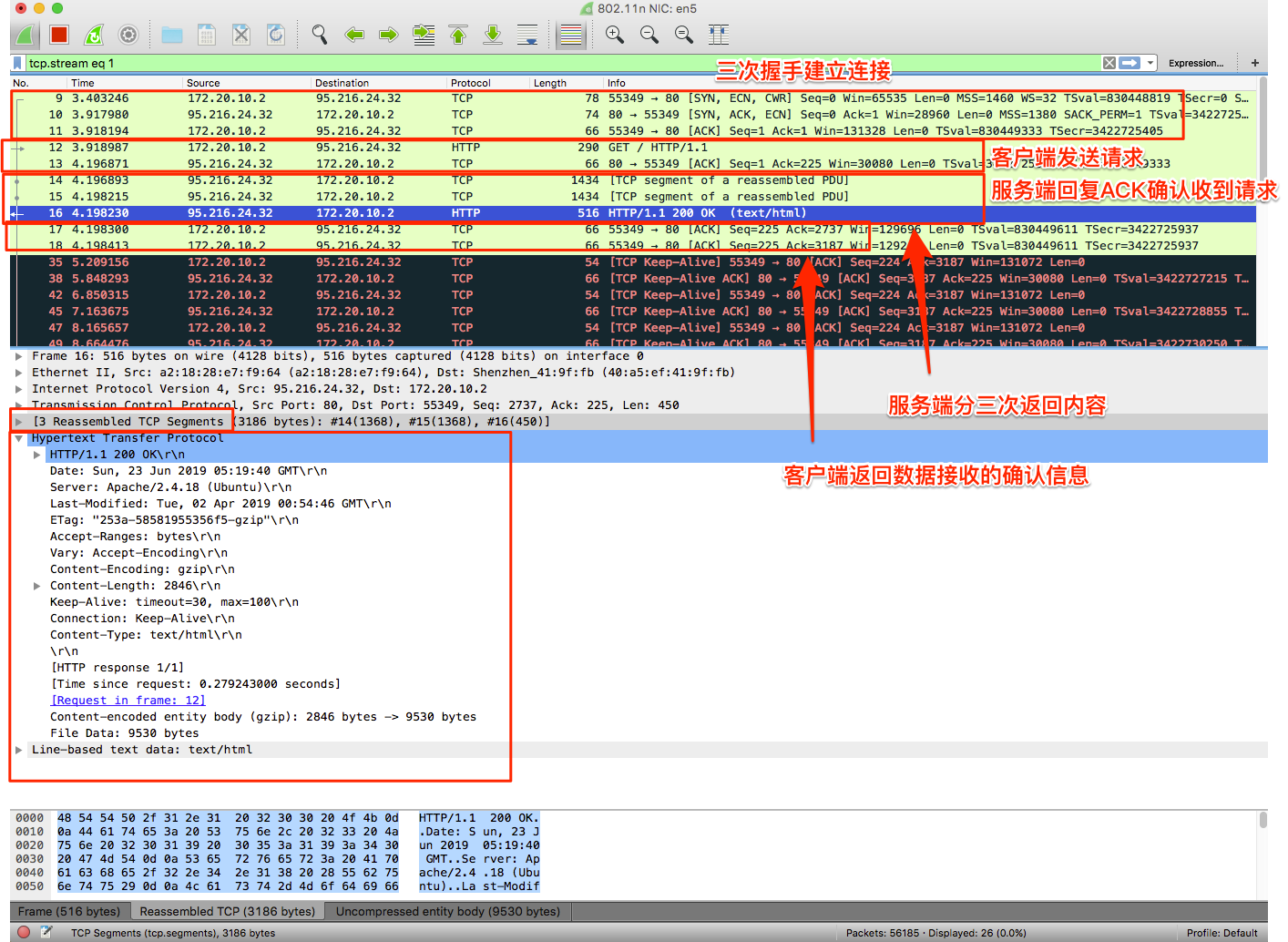Select packet 47 Keep-Alive row
This screenshot has width=1288, height=942.
[633, 328]
